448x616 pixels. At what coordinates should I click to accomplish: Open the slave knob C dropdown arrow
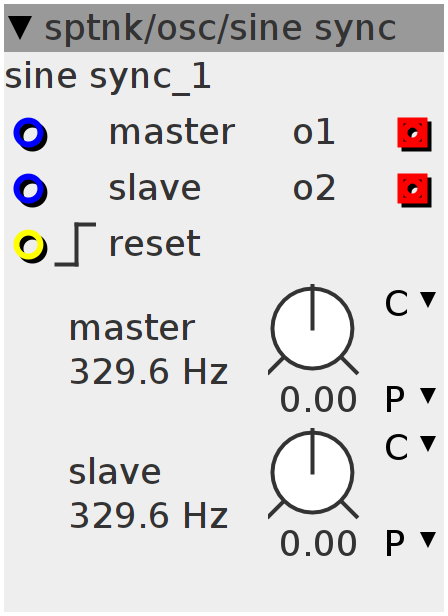(428, 443)
